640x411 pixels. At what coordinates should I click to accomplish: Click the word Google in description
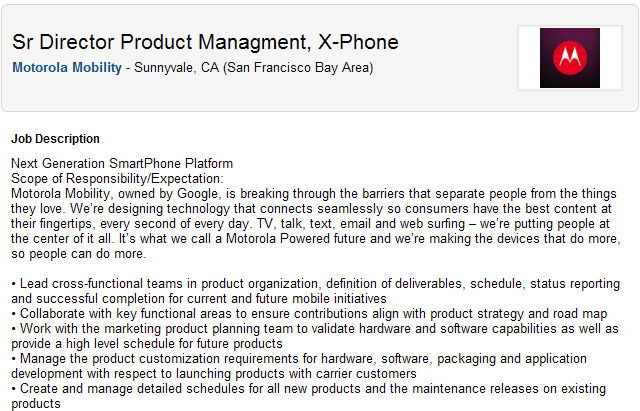tap(198, 193)
